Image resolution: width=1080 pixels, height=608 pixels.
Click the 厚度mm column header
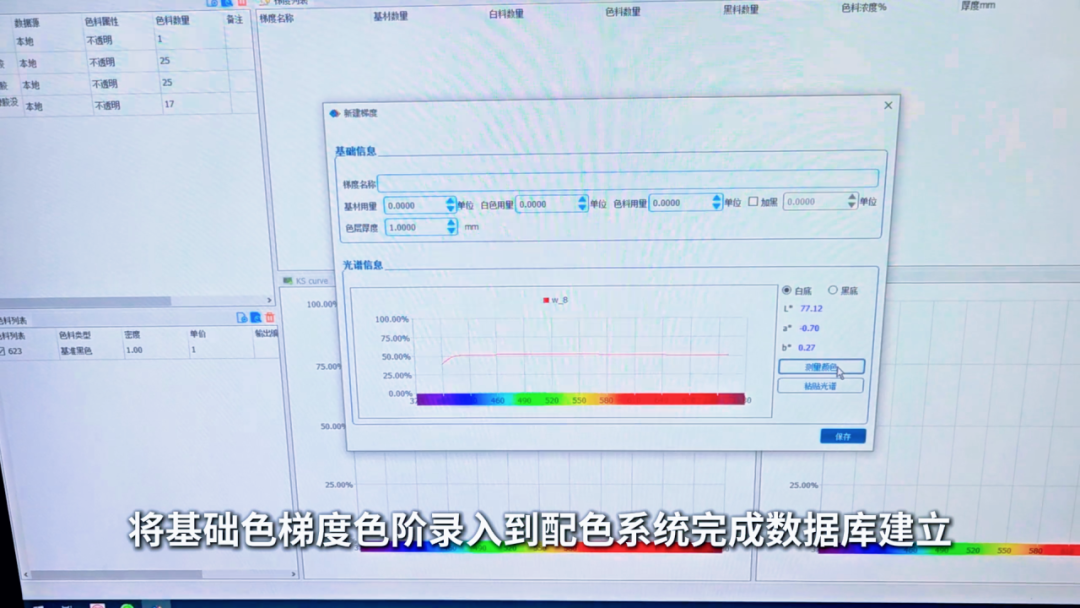coord(978,6)
